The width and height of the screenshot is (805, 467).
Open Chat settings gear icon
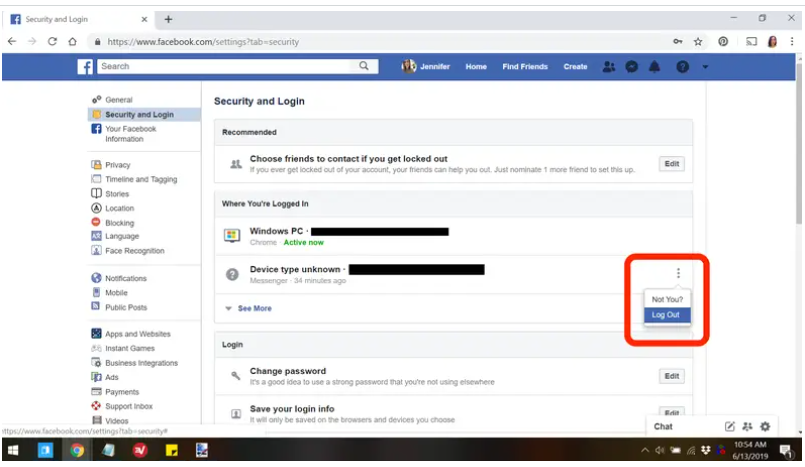coord(765,426)
